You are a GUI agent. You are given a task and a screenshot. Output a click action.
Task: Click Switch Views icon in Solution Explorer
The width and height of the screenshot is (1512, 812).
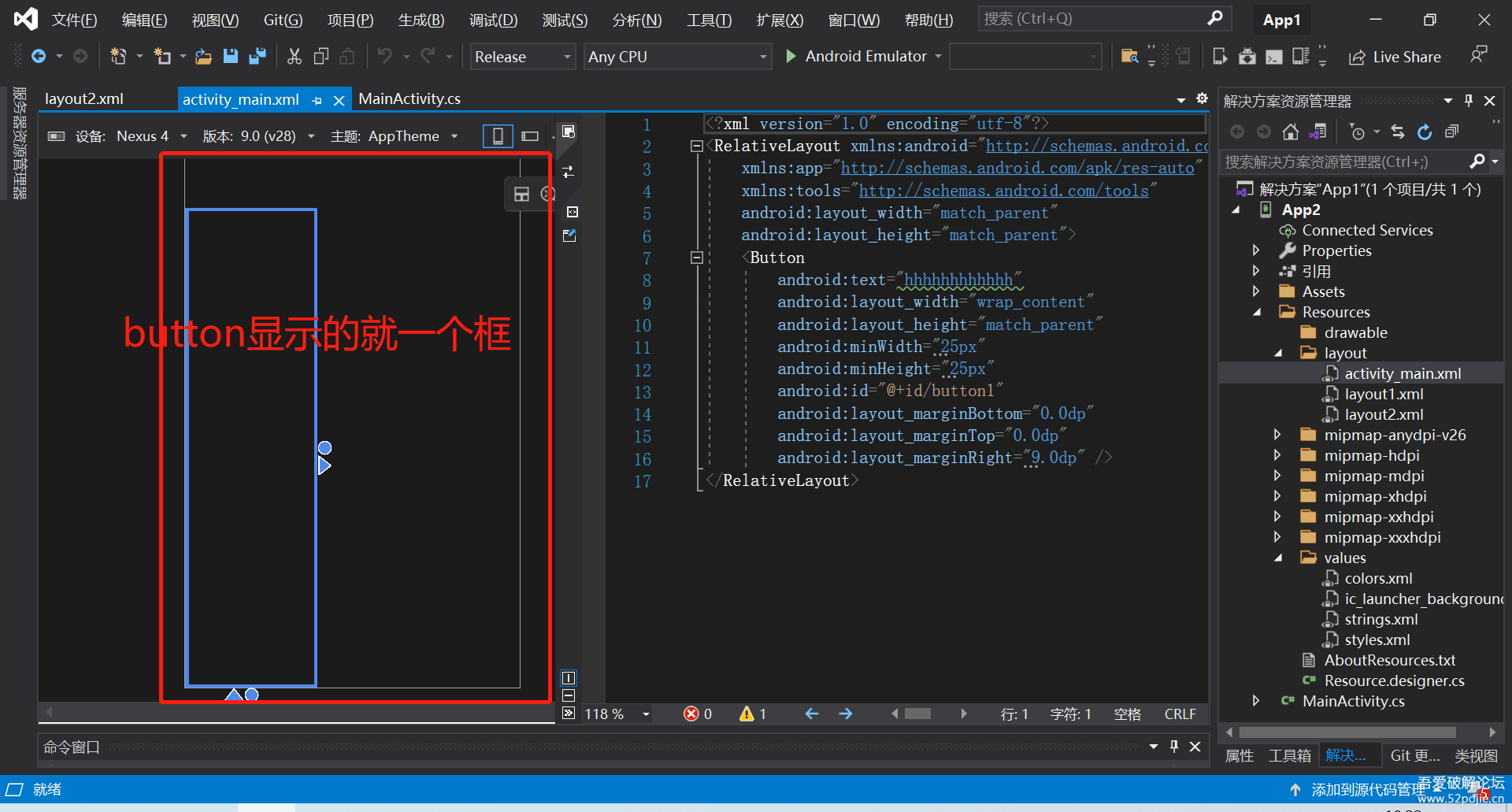(1317, 132)
